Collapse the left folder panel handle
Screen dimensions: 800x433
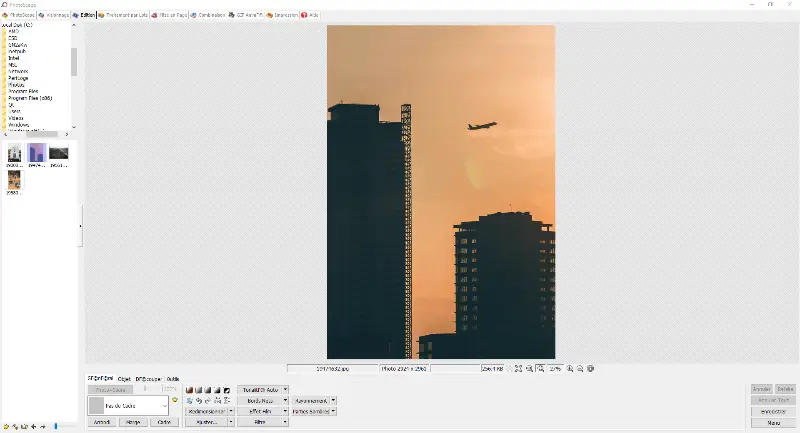pyautogui.click(x=80, y=226)
